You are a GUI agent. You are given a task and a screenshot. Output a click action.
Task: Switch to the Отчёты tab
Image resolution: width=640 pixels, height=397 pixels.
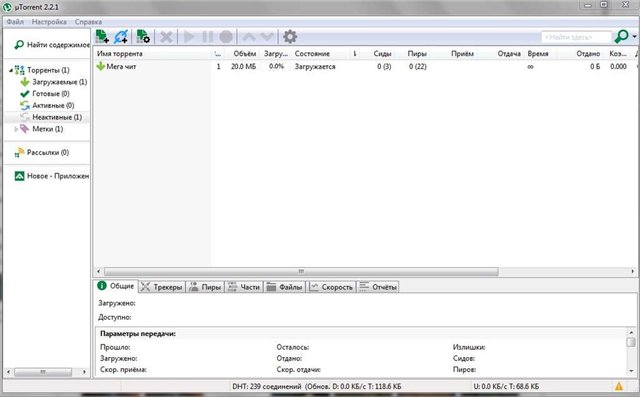378,287
